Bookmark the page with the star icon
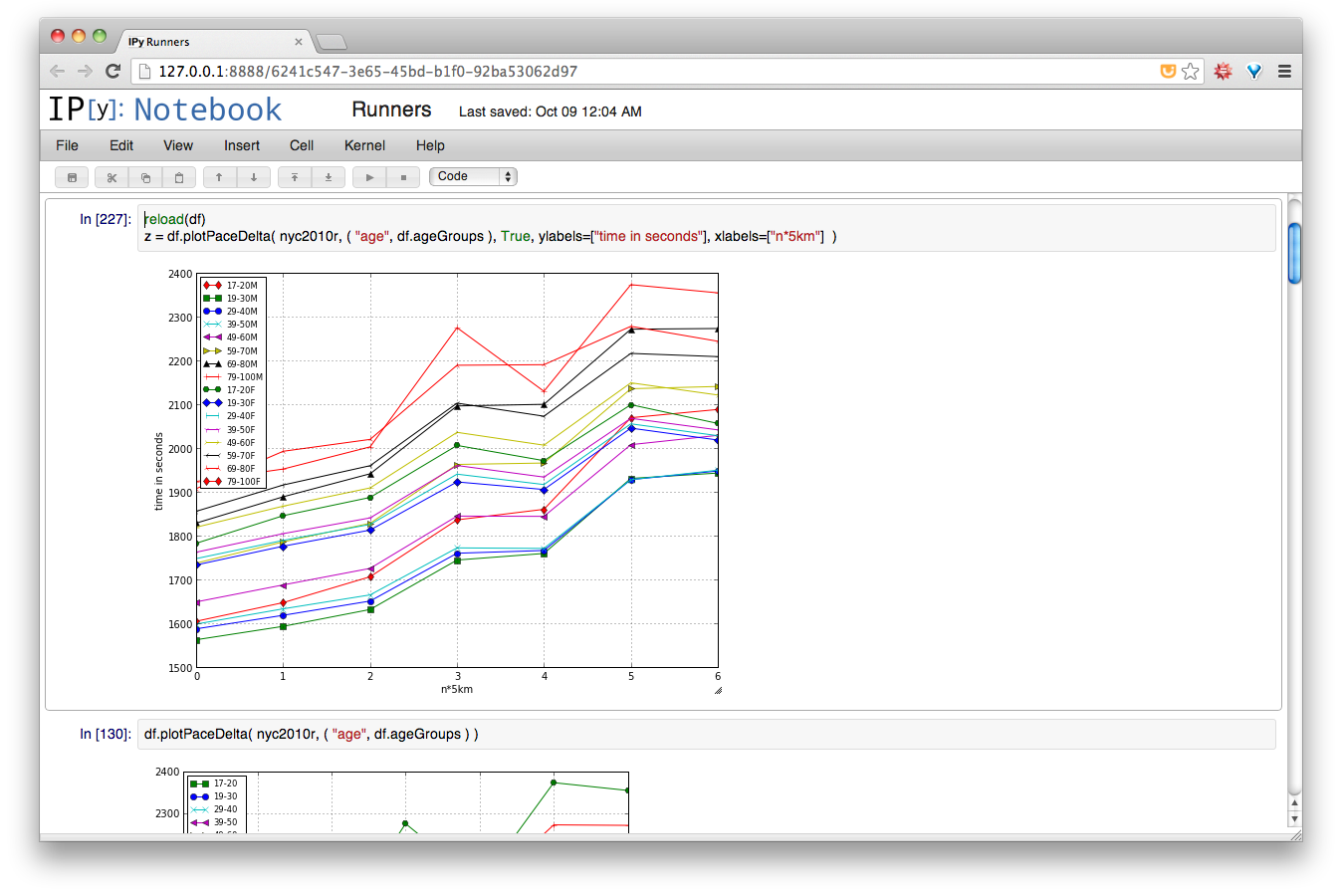The height and width of the screenshot is (896, 1342). pyautogui.click(x=1191, y=72)
